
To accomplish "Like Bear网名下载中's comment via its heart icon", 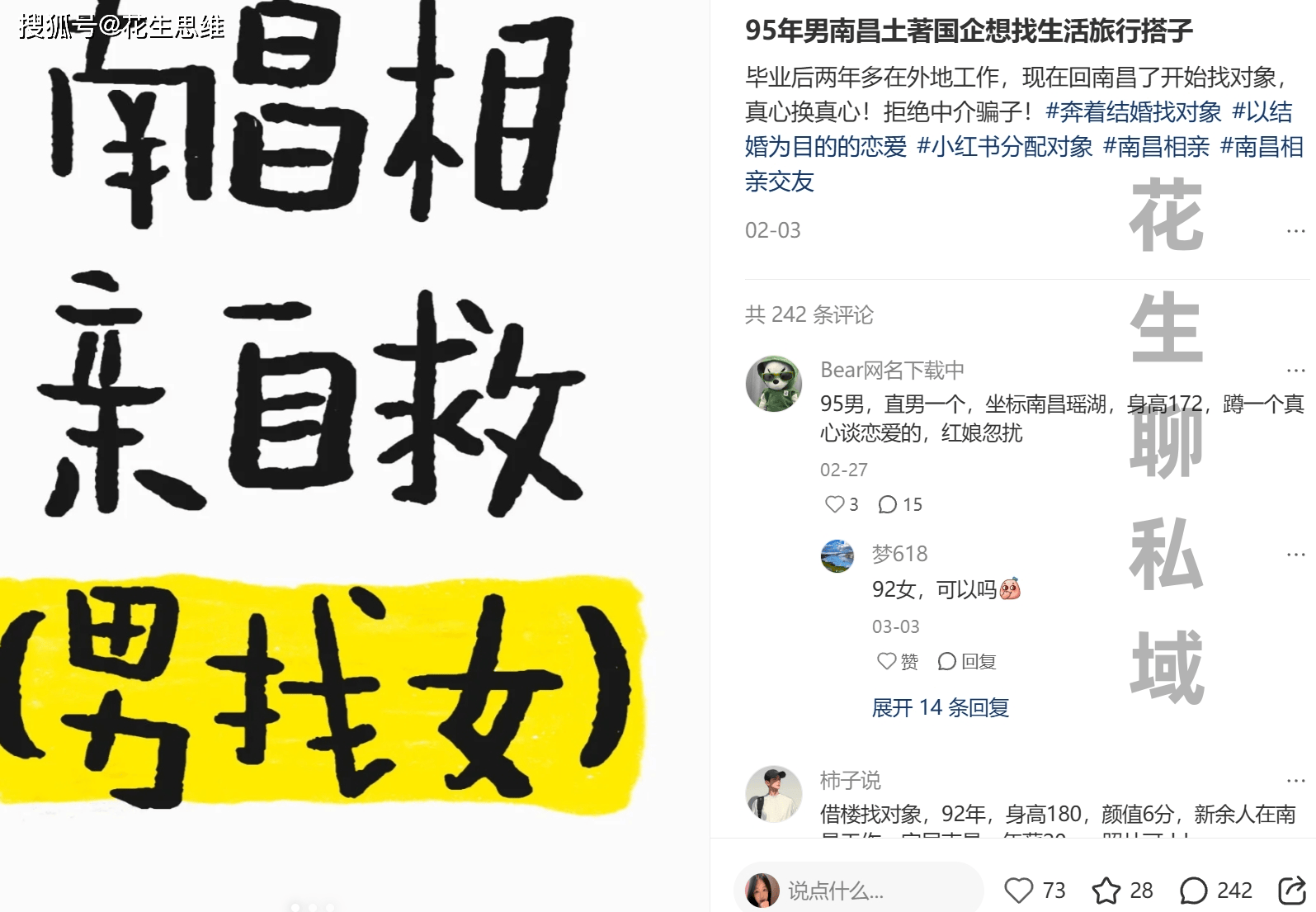I will tap(834, 504).
